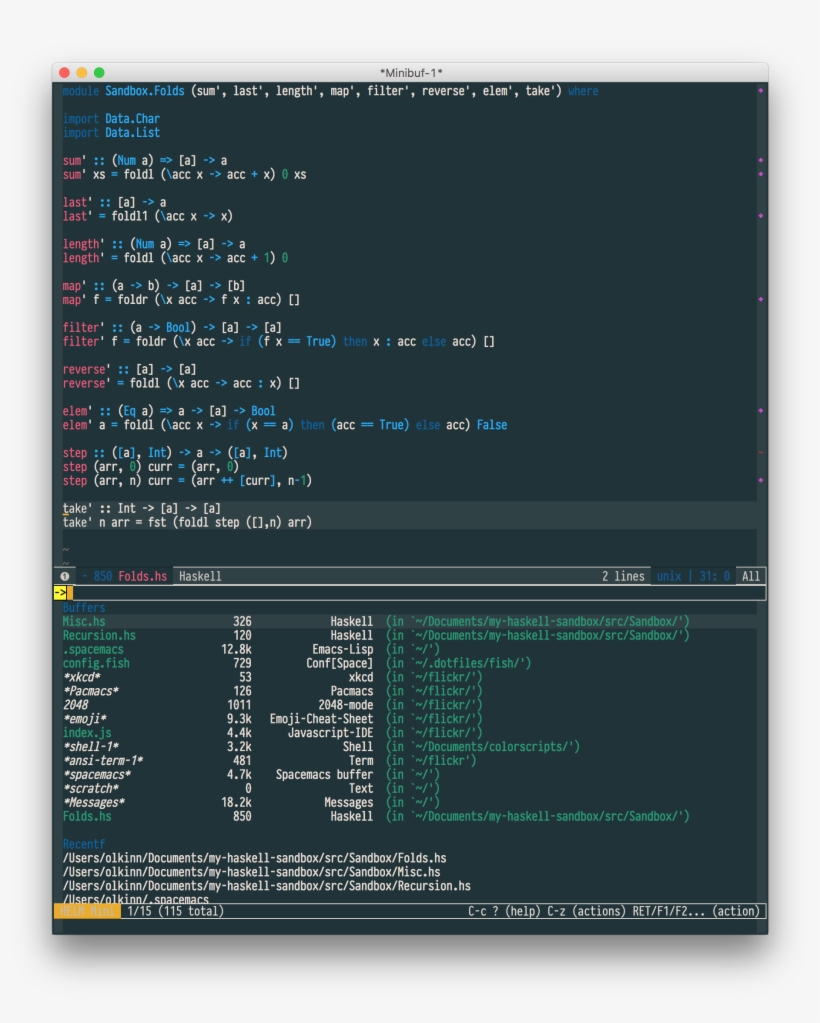This screenshot has width=820, height=1023.
Task: Toggle fullscreen with the green traffic light button
Action: click(x=99, y=72)
